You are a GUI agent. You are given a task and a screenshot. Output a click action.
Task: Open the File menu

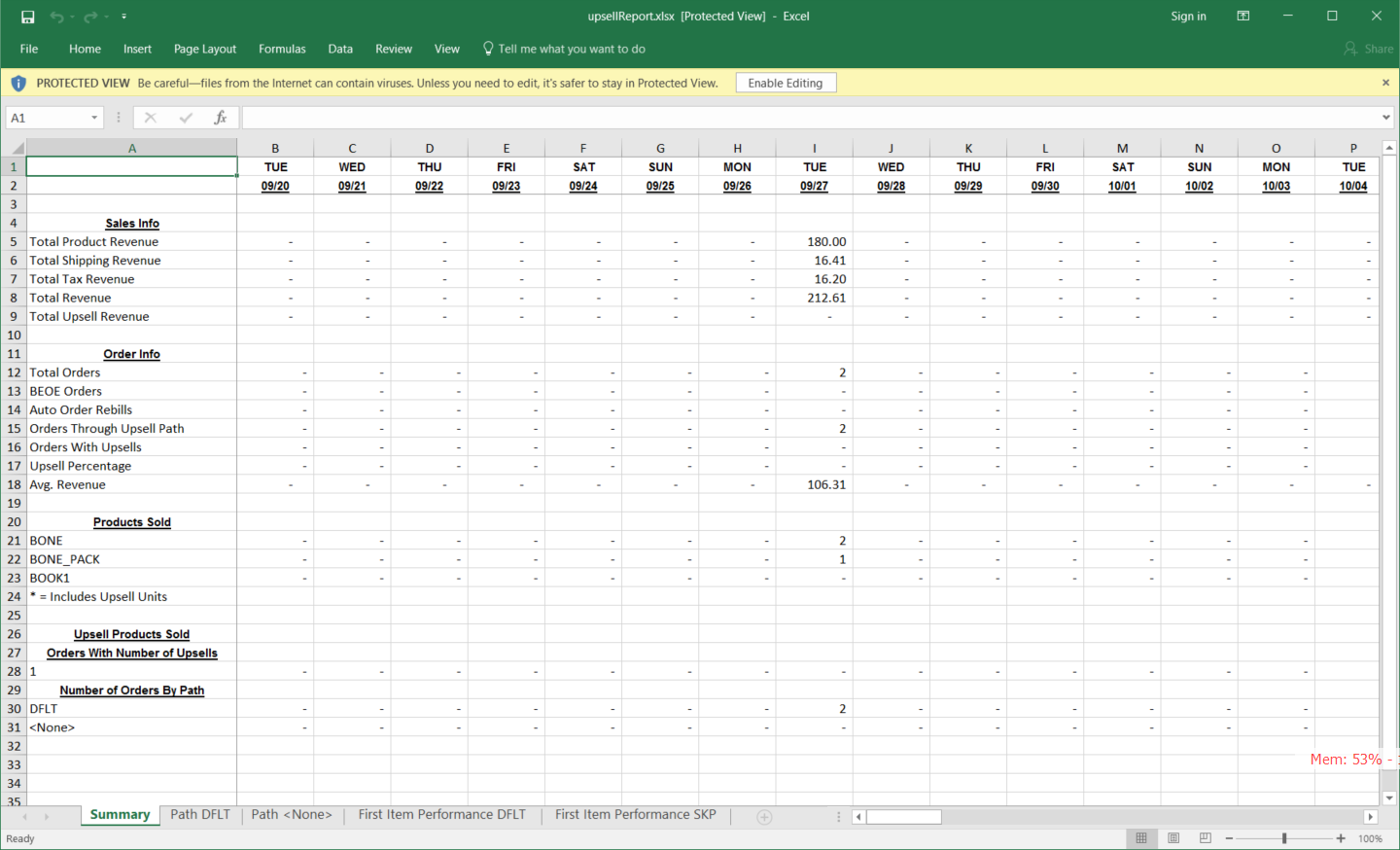(x=29, y=49)
